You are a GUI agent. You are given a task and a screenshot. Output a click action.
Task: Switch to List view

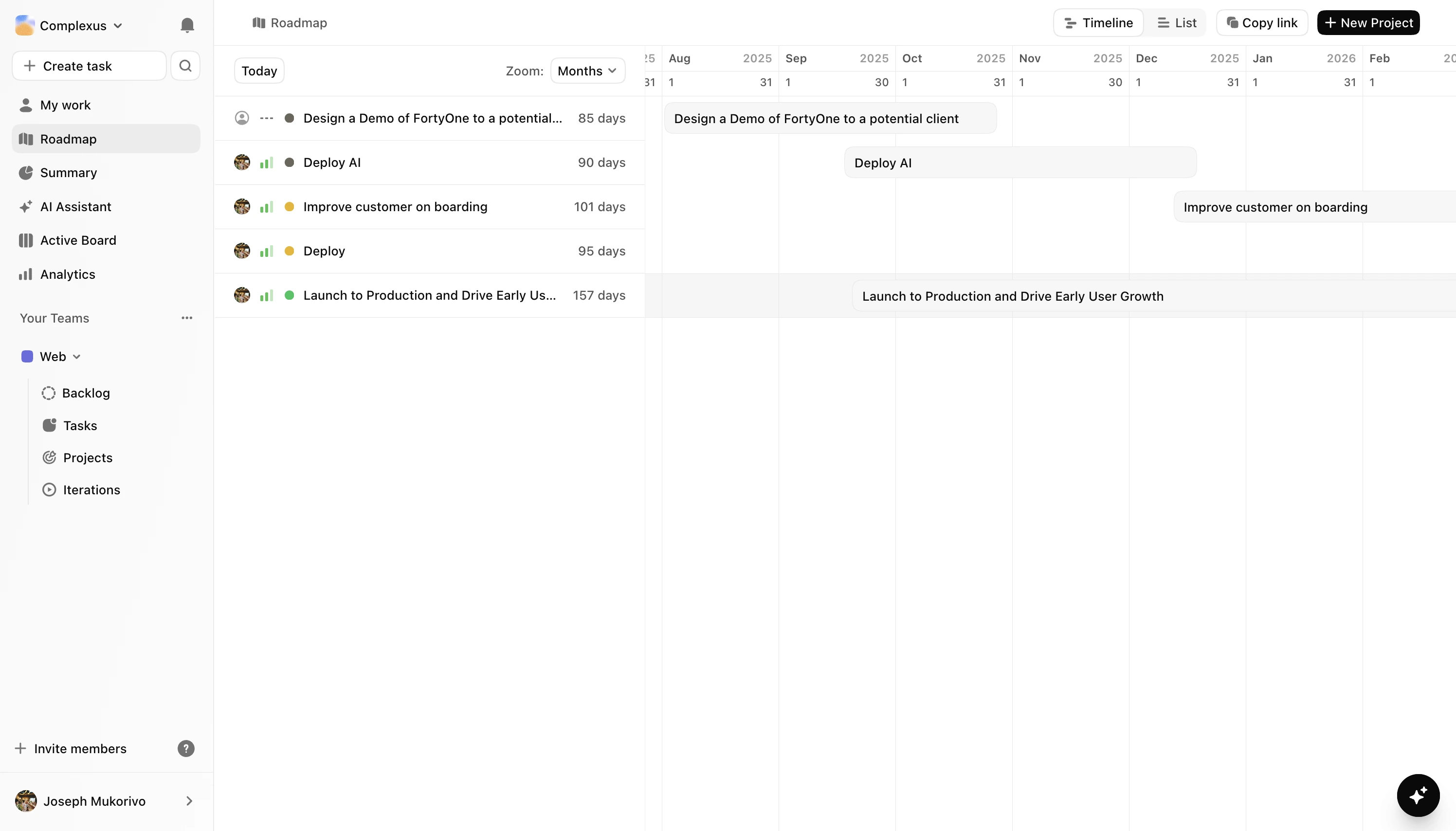point(1176,23)
